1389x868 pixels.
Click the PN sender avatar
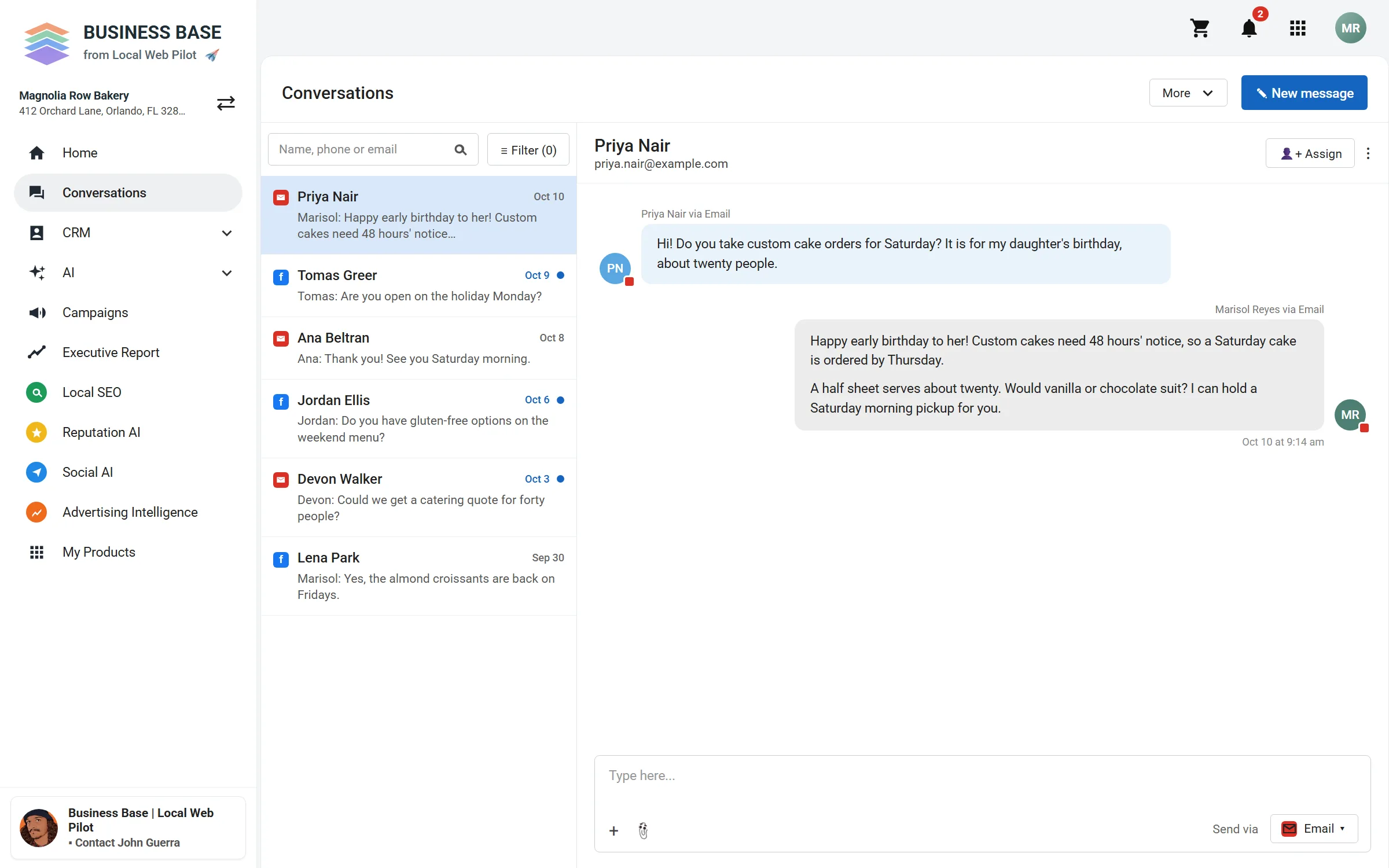tap(615, 269)
